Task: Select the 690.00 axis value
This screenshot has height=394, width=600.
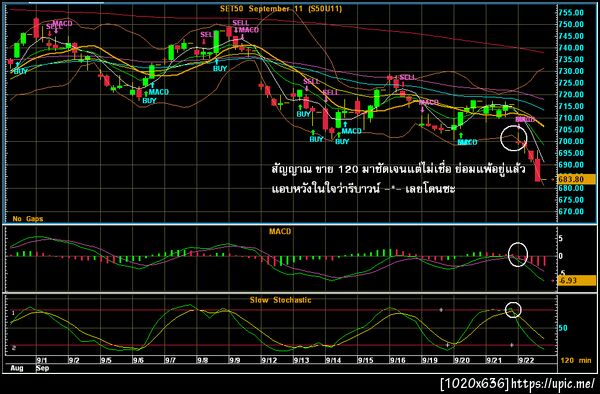Action: point(571,165)
